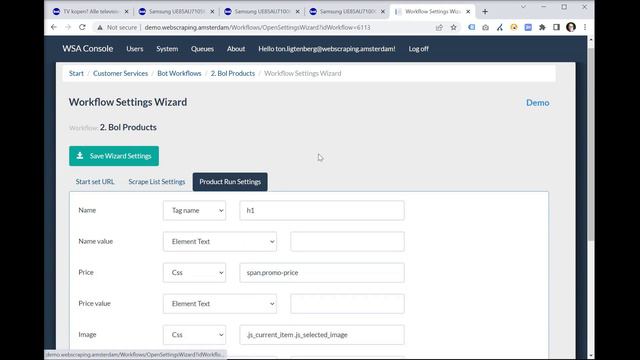
Task: Click the empty Name value text field
Action: (347, 242)
